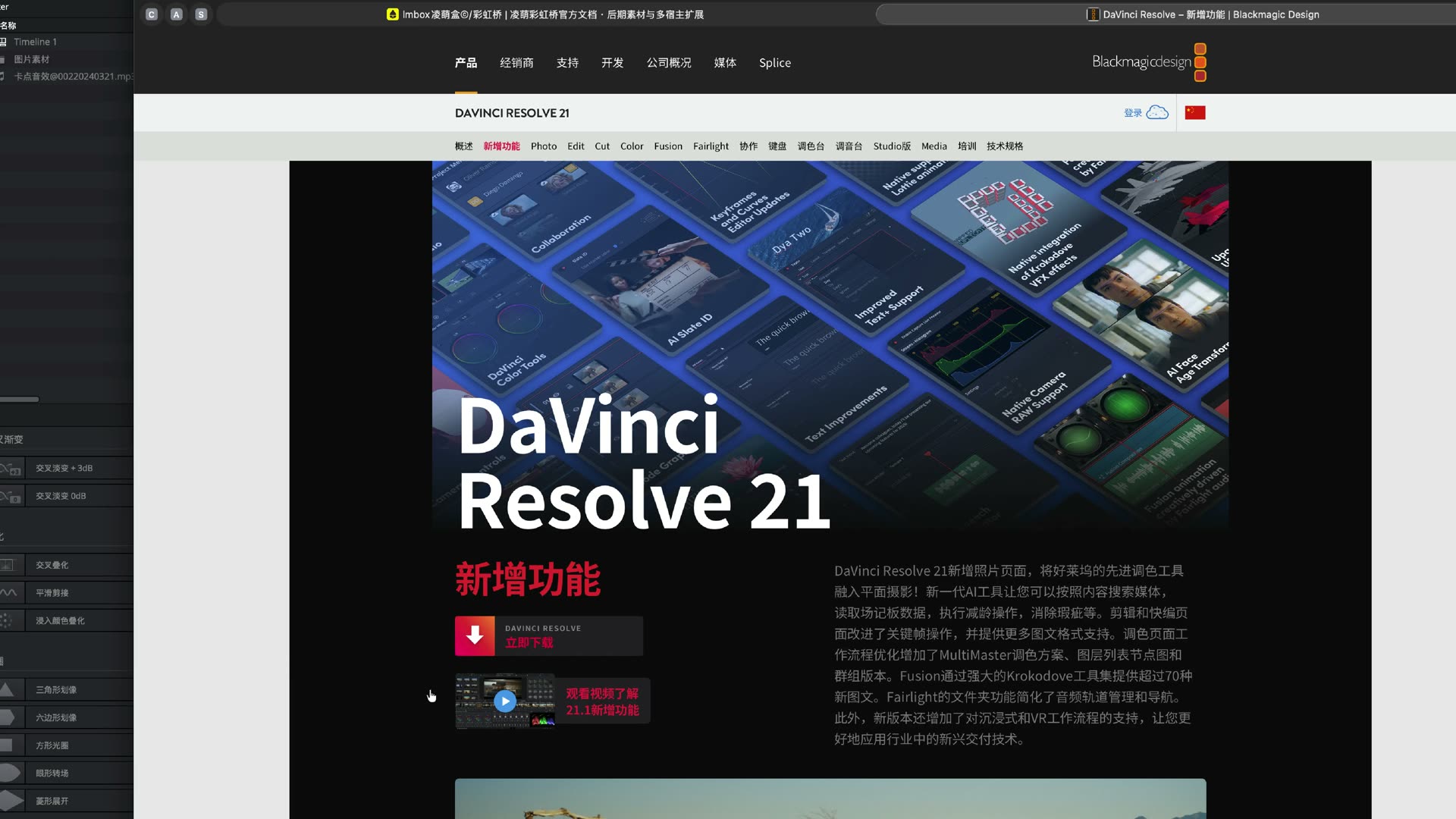Viewport: 1456px width, 819px height.
Task: Go to the 调音台 section
Action: pos(849,146)
